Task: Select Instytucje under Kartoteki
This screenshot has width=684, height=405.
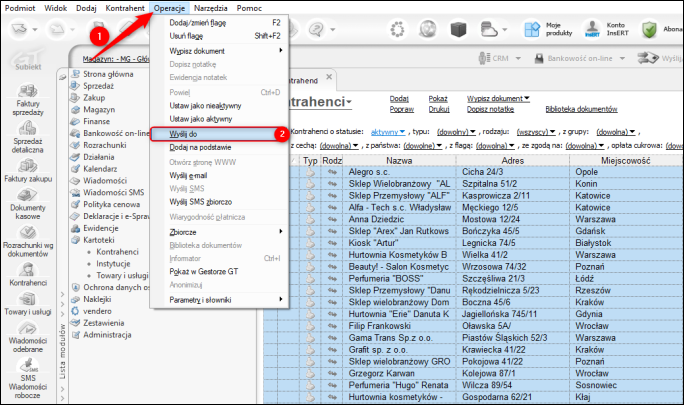Action: point(113,264)
